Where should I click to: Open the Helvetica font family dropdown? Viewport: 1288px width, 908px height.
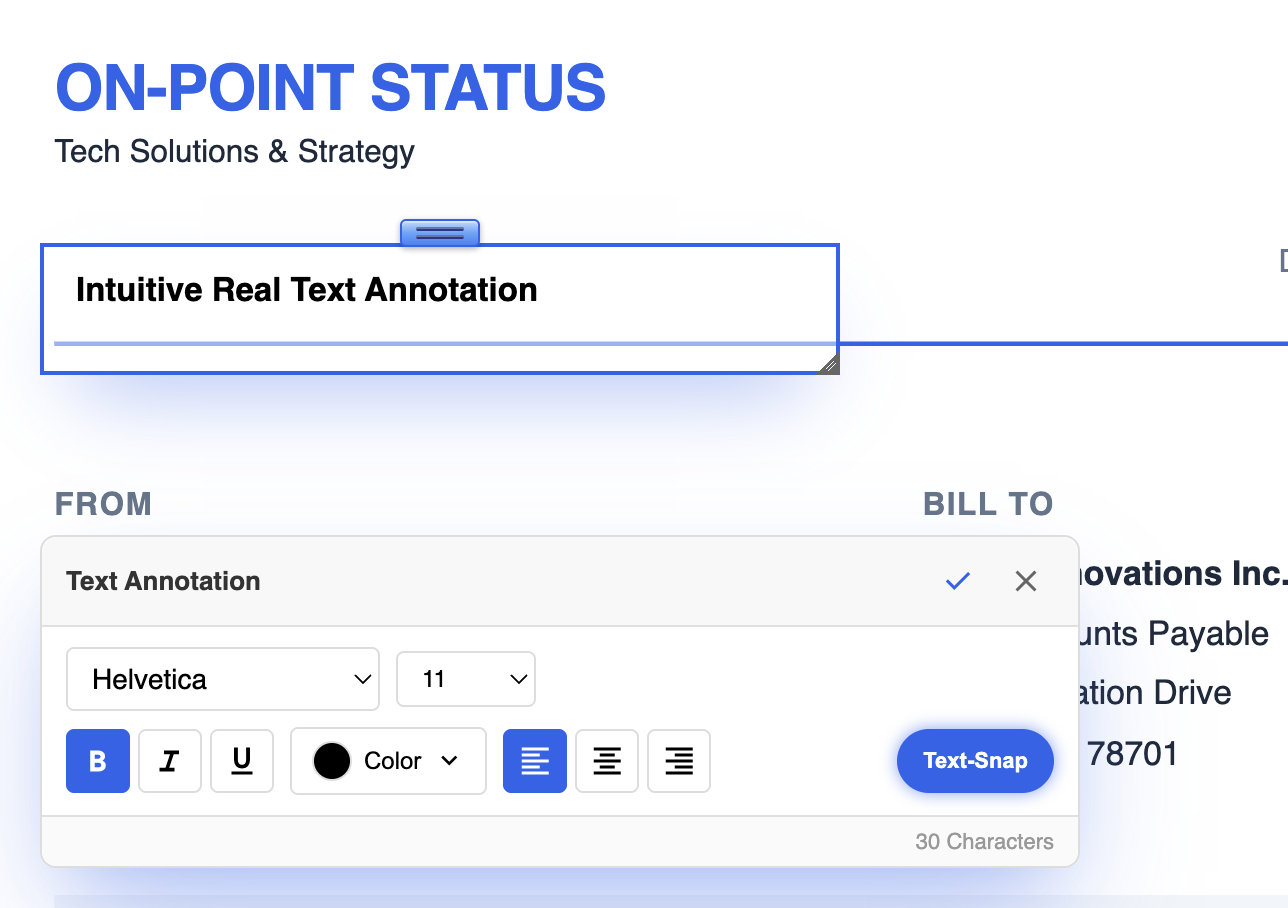point(222,679)
